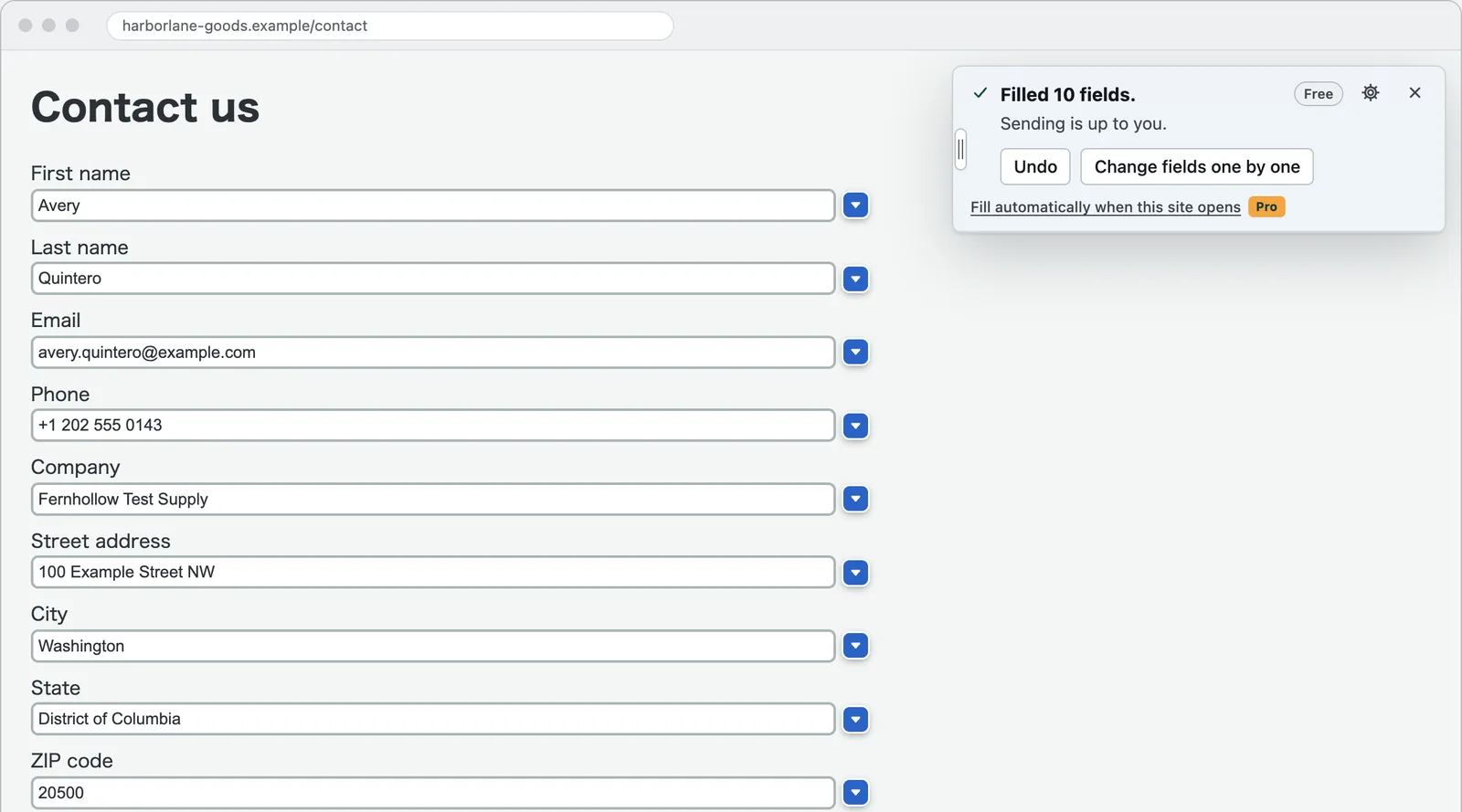Click the 'State' field label
The height and width of the screenshot is (812, 1462).
coord(56,688)
